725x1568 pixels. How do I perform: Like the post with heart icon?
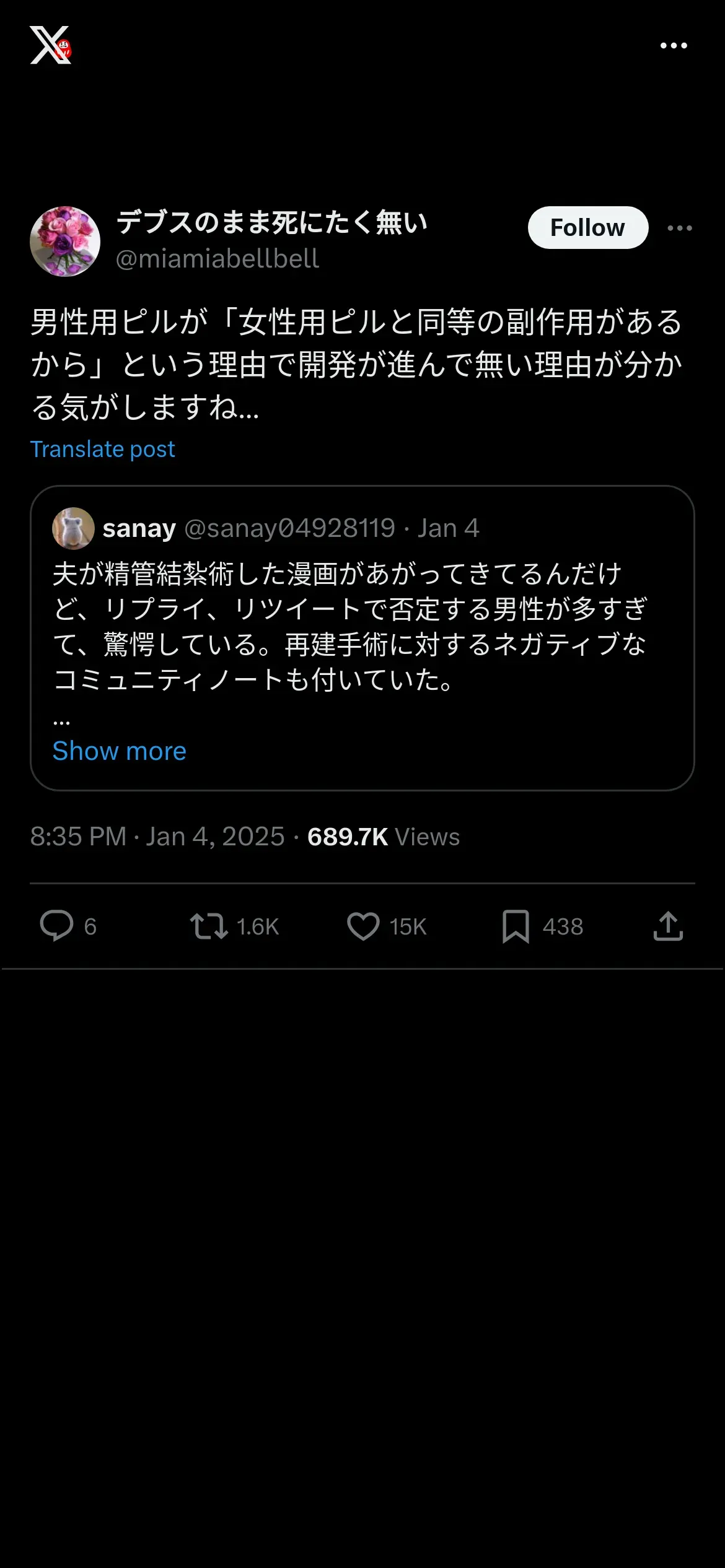363,926
